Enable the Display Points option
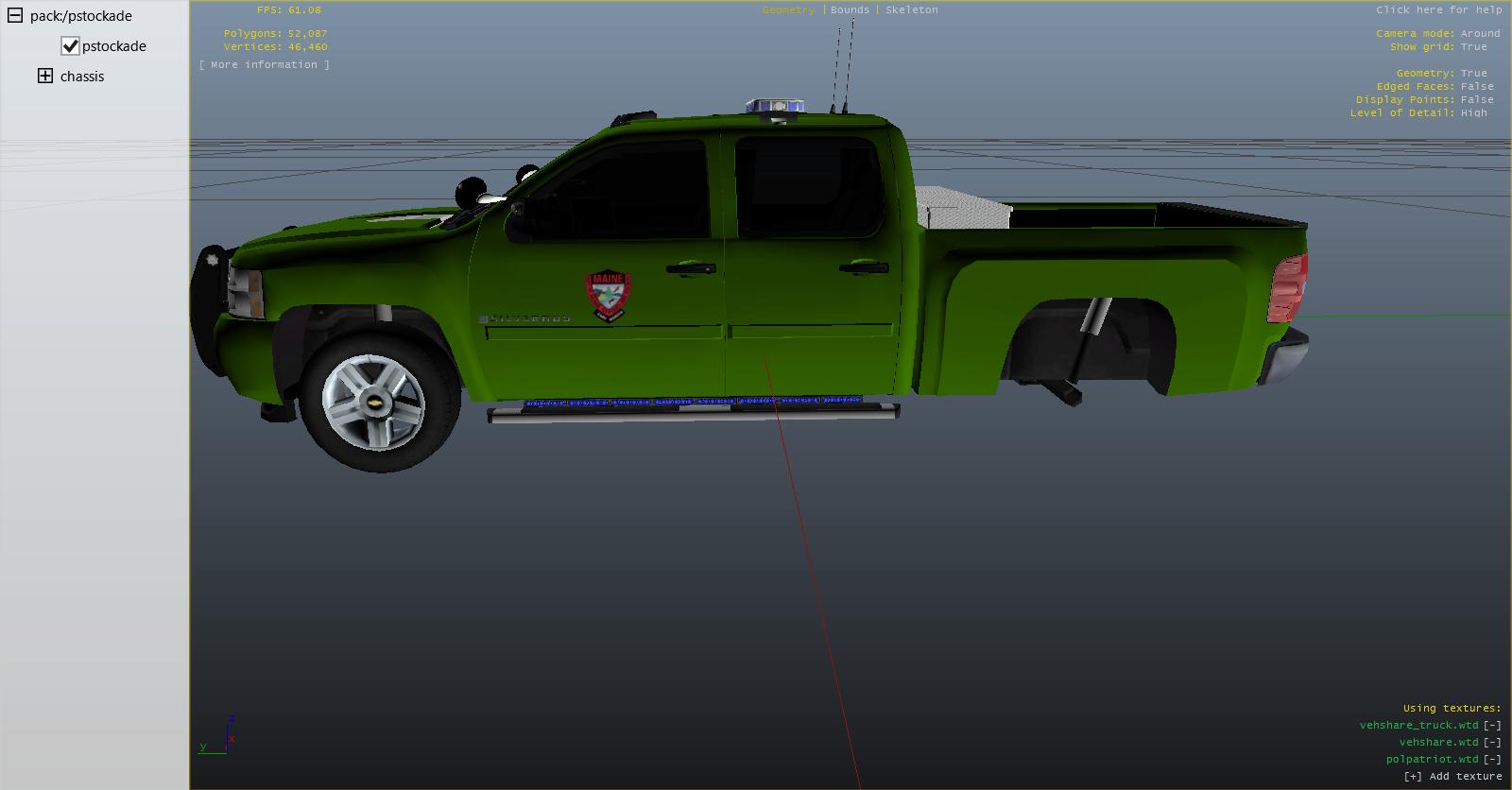 [1477, 99]
